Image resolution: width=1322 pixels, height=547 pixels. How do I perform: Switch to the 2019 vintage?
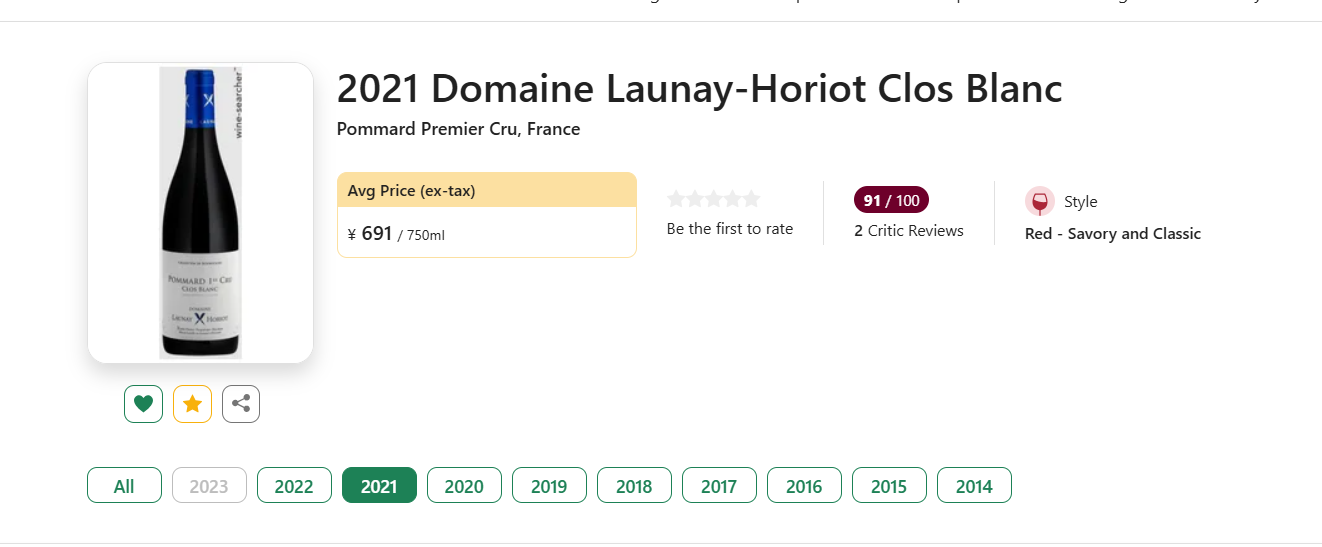(x=549, y=486)
